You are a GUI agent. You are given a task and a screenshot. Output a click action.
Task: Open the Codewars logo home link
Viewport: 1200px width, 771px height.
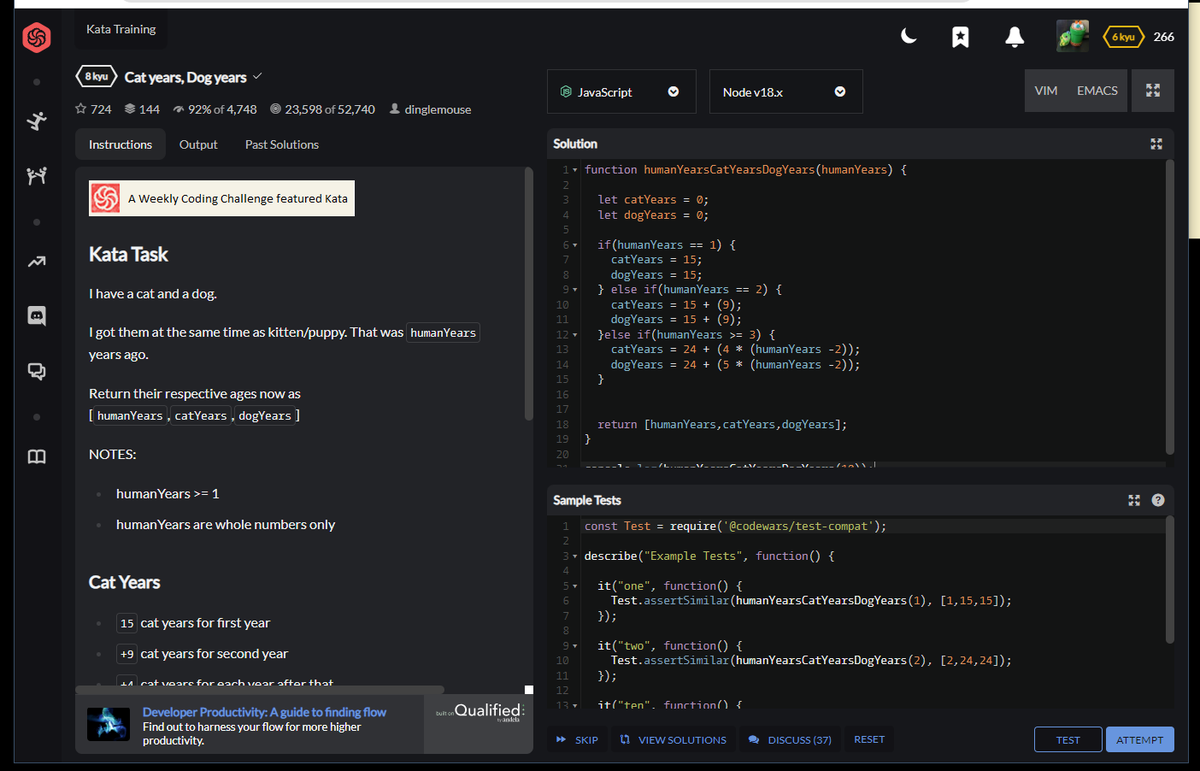point(36,39)
